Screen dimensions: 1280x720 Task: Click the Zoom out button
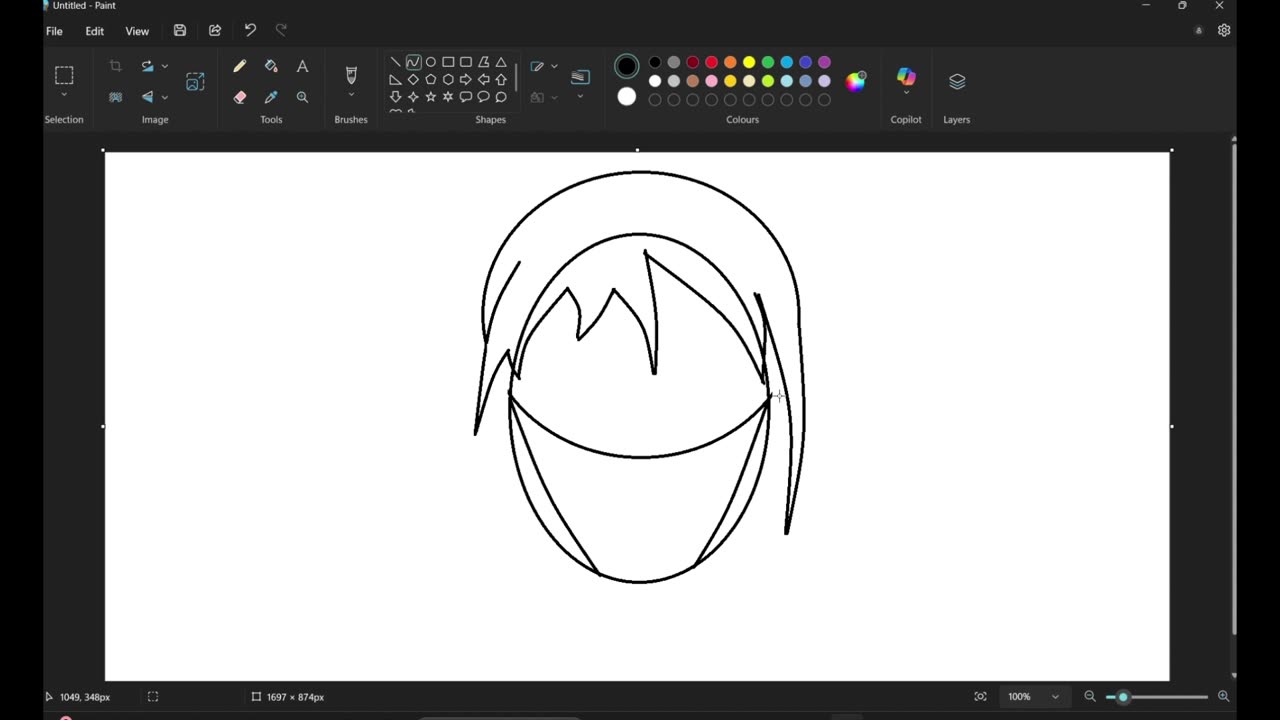(1090, 697)
